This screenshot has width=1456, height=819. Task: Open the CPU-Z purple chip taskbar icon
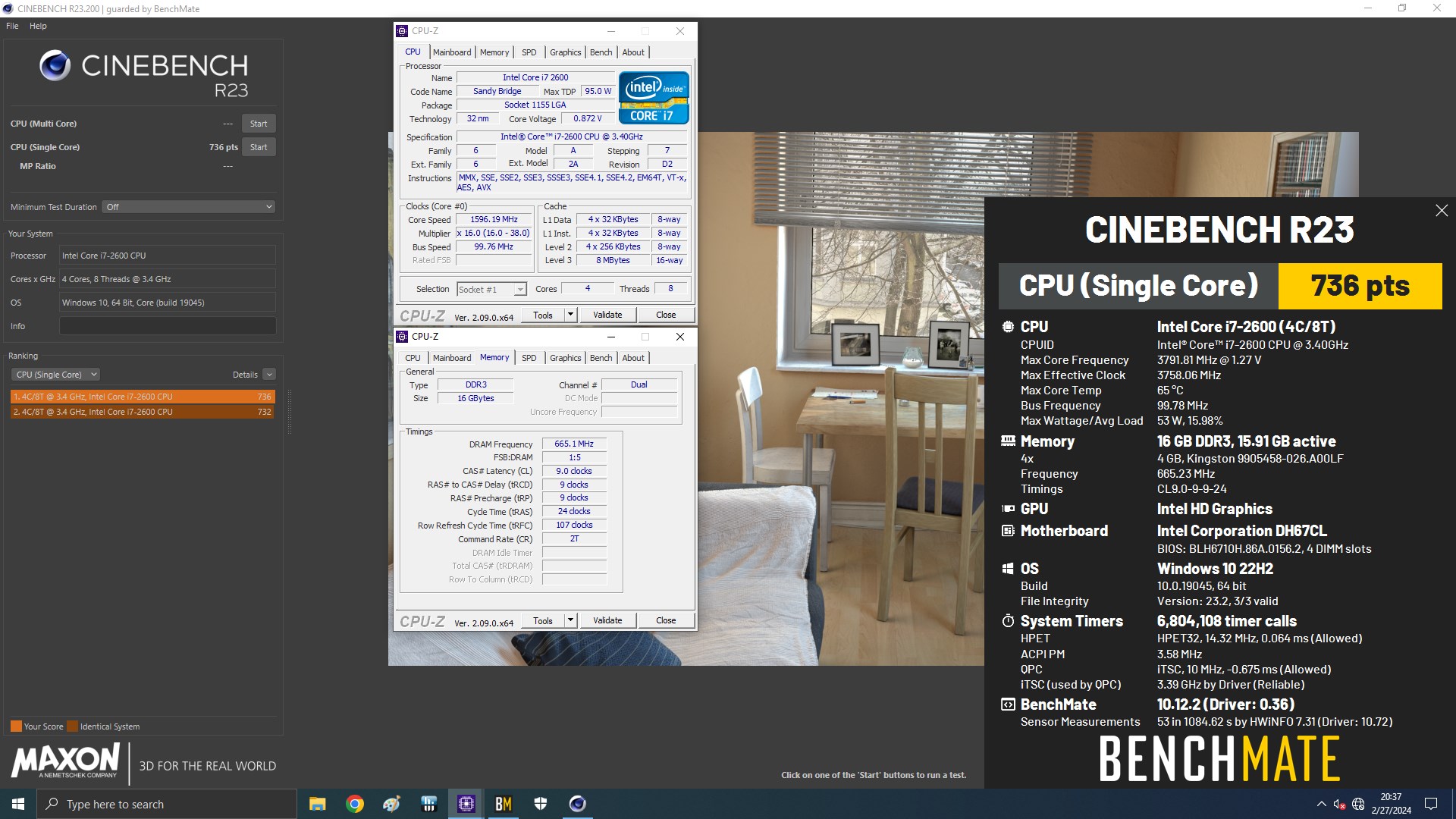point(466,804)
